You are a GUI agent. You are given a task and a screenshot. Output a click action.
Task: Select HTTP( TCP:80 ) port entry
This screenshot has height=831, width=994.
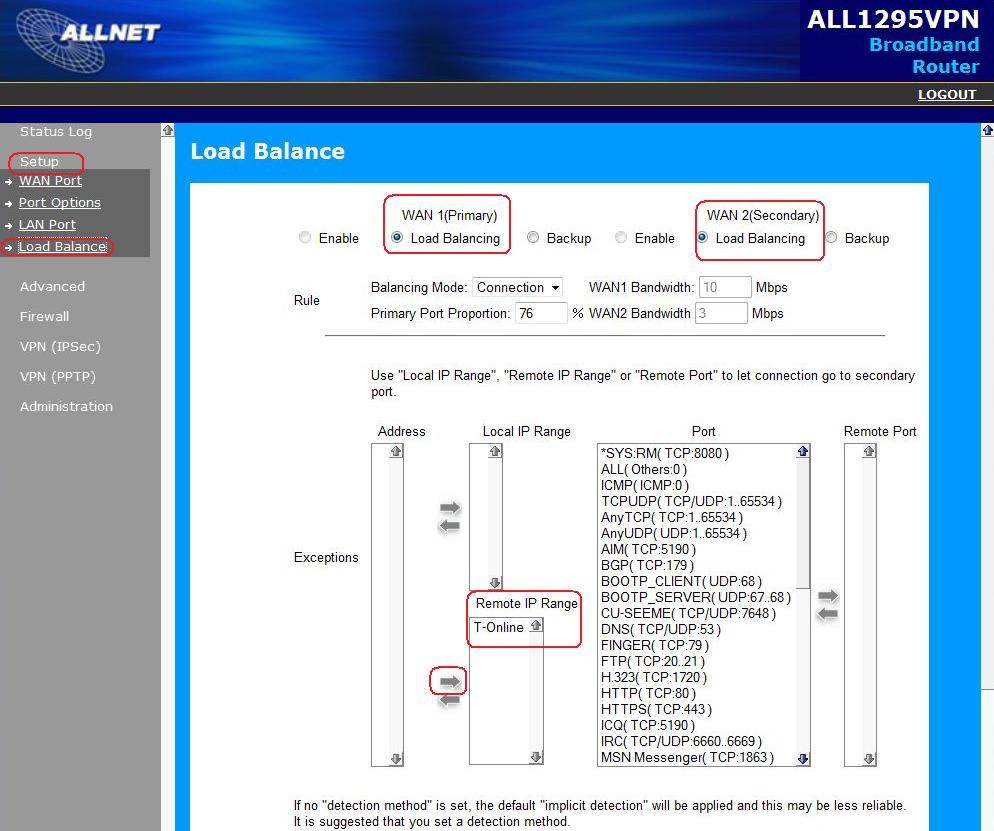[649, 693]
